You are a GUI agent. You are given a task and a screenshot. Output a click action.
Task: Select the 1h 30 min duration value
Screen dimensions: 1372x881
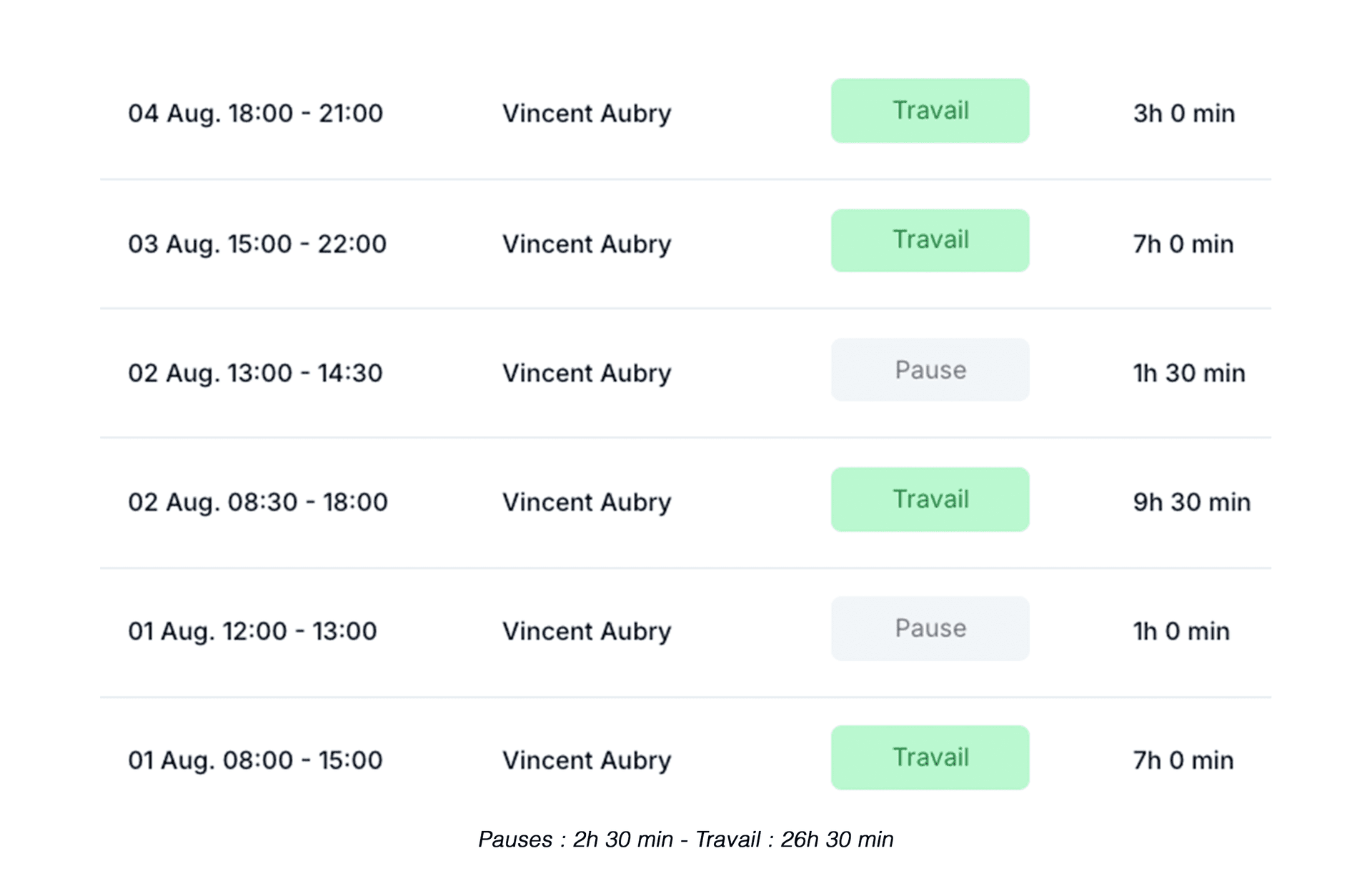point(1188,373)
